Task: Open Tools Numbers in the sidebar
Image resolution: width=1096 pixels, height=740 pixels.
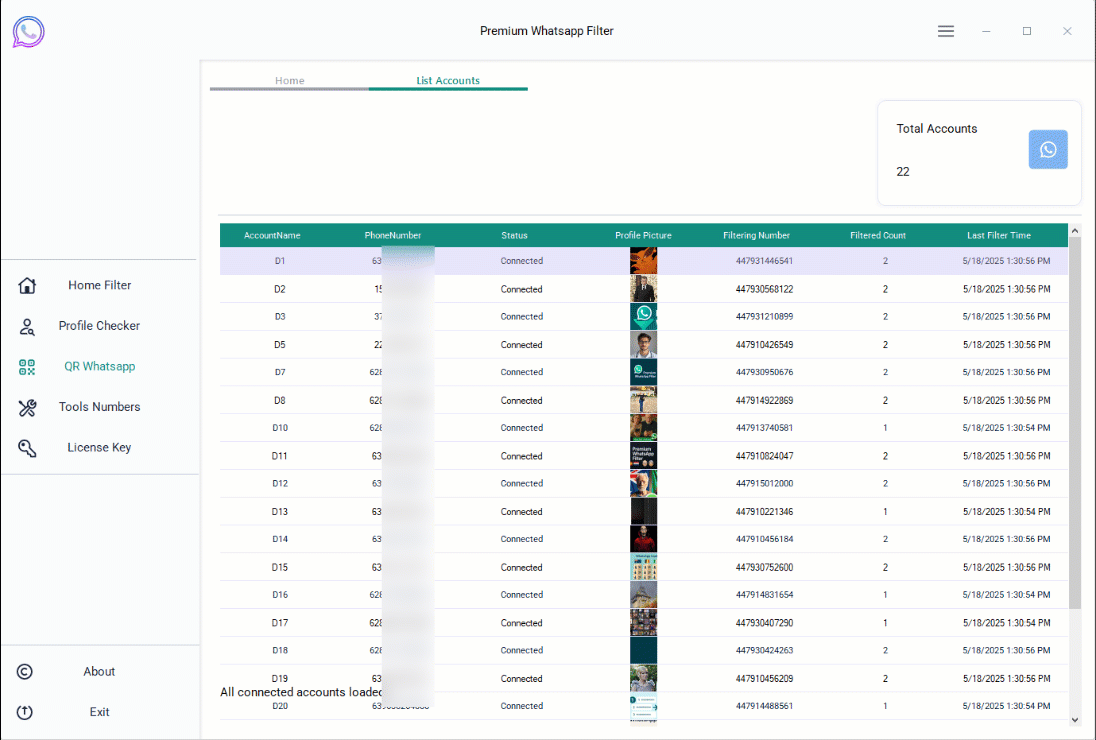Action: pos(99,407)
